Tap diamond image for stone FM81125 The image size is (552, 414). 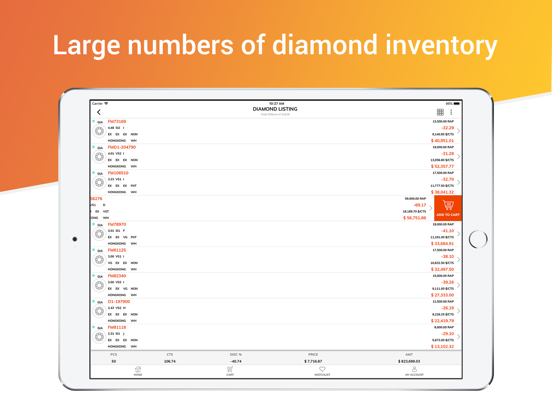[x=99, y=260]
